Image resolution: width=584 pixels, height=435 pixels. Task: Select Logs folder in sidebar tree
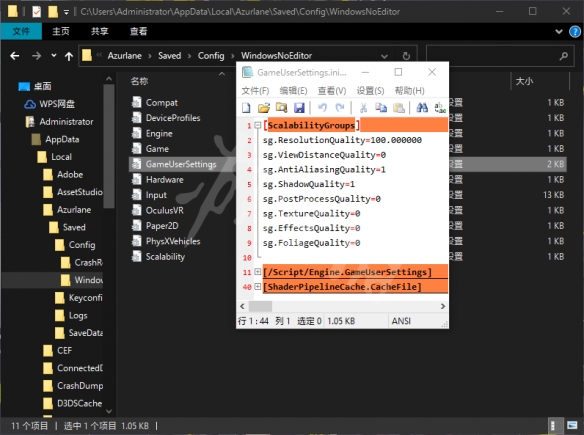(x=78, y=315)
